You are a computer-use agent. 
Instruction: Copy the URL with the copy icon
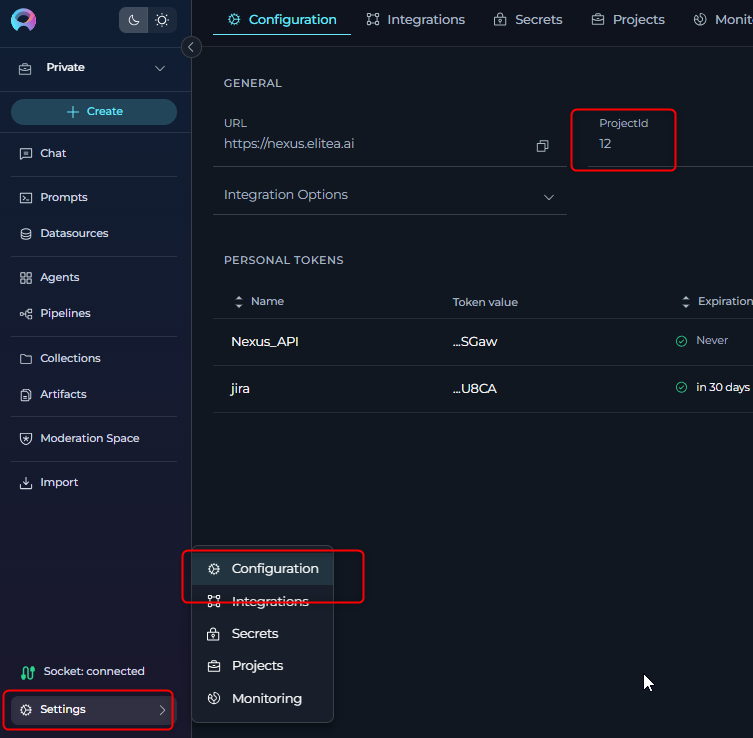(x=542, y=146)
